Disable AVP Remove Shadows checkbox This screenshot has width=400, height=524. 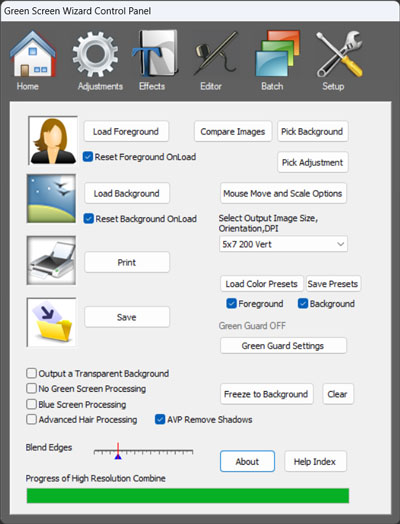click(x=160, y=419)
